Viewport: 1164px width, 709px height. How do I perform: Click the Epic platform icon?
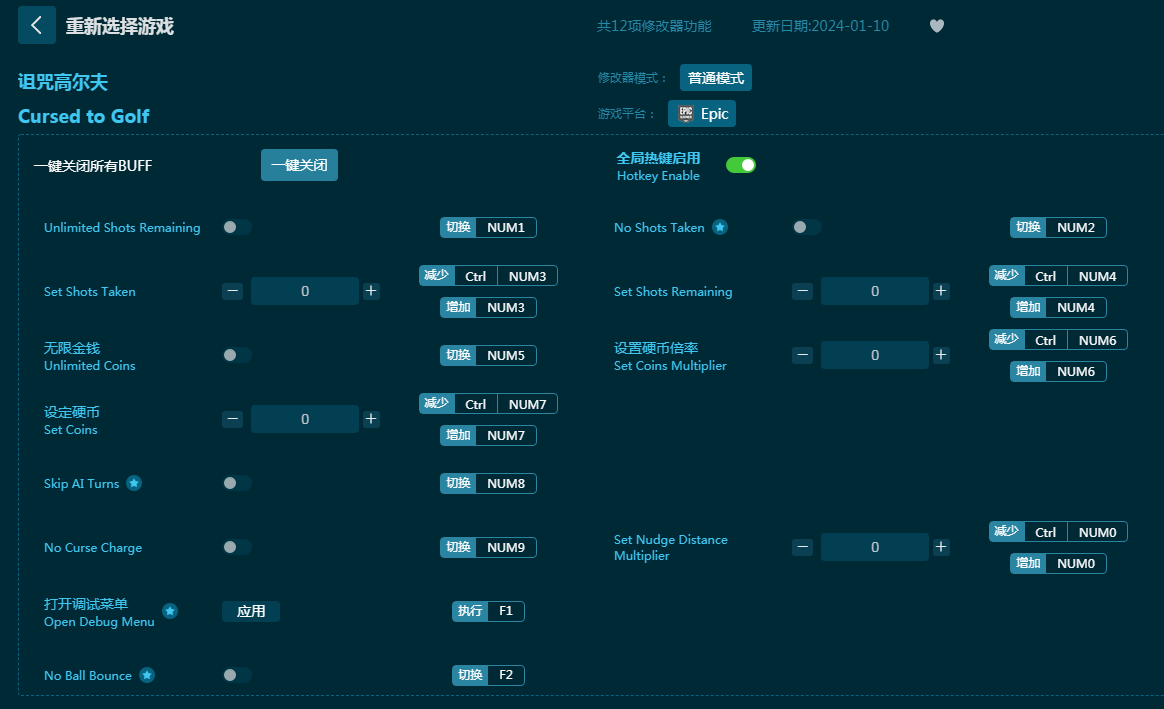(x=686, y=114)
